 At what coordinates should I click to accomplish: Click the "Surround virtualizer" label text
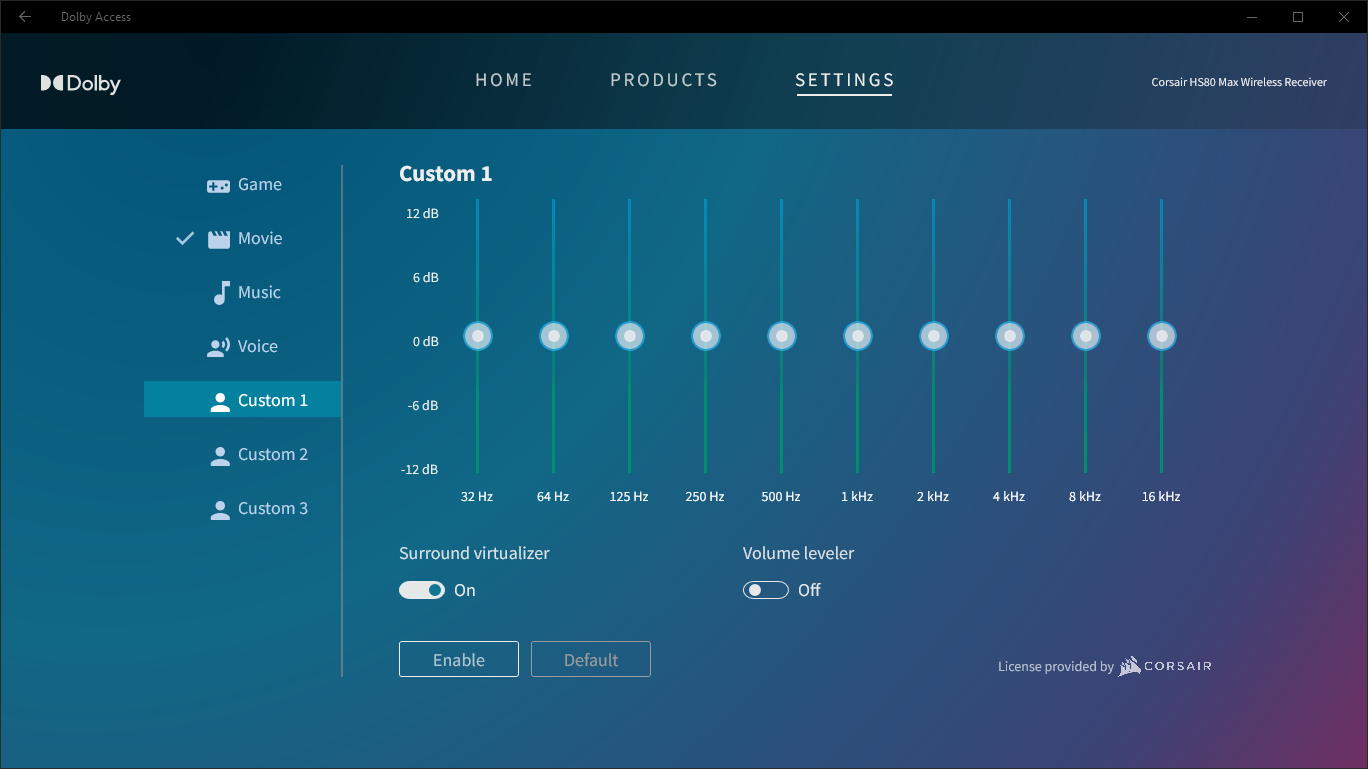(x=474, y=553)
